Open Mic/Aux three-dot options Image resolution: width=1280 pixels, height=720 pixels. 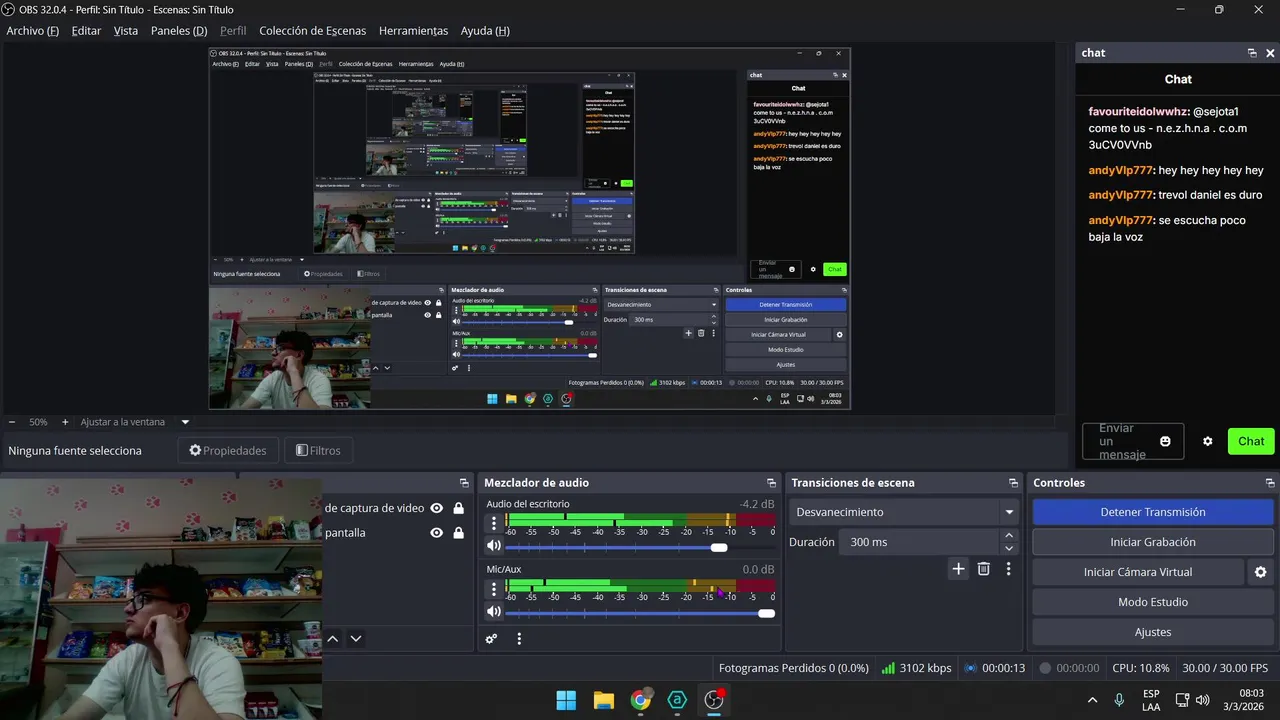click(x=493, y=589)
